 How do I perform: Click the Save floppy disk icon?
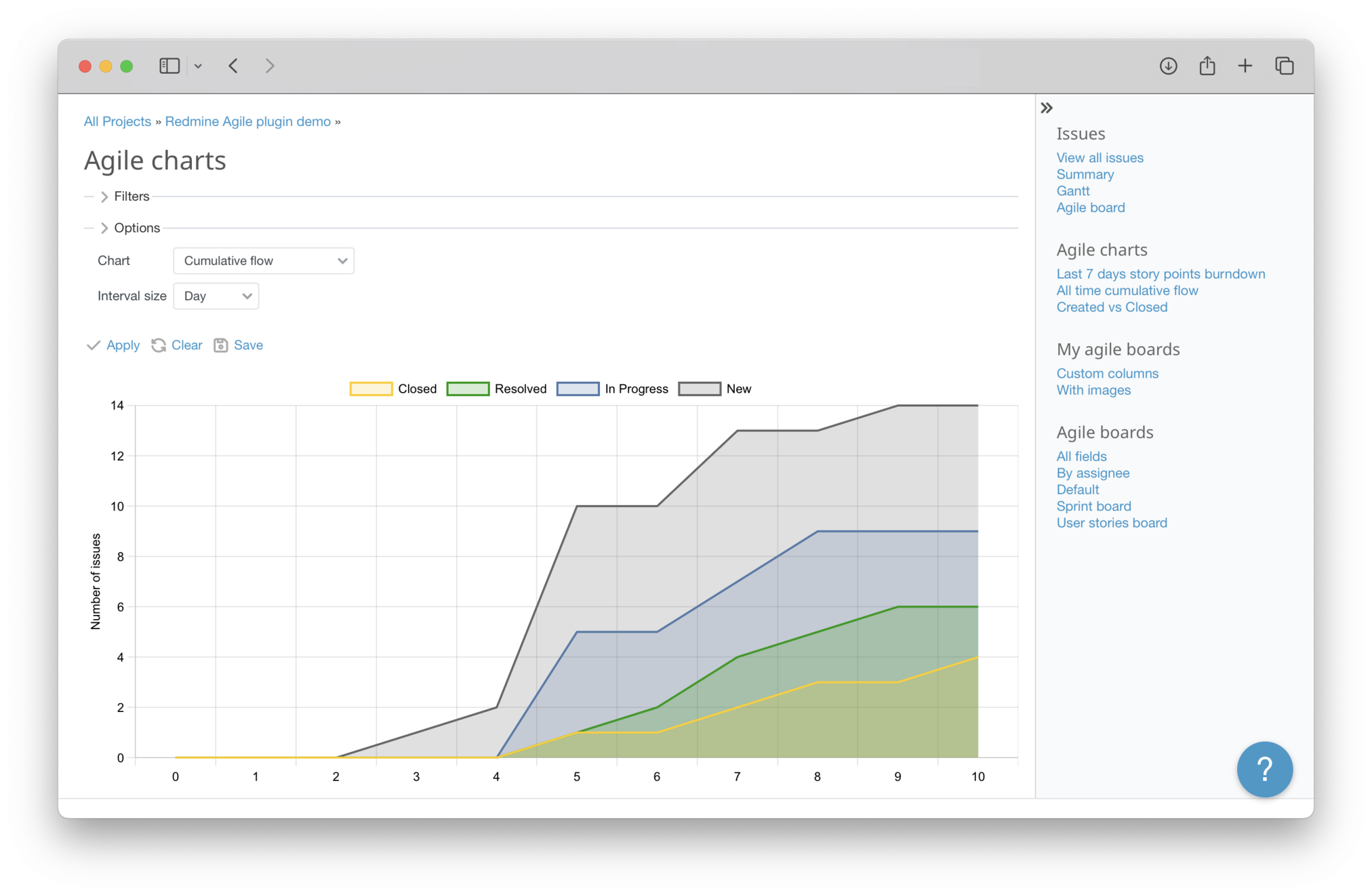(x=221, y=346)
